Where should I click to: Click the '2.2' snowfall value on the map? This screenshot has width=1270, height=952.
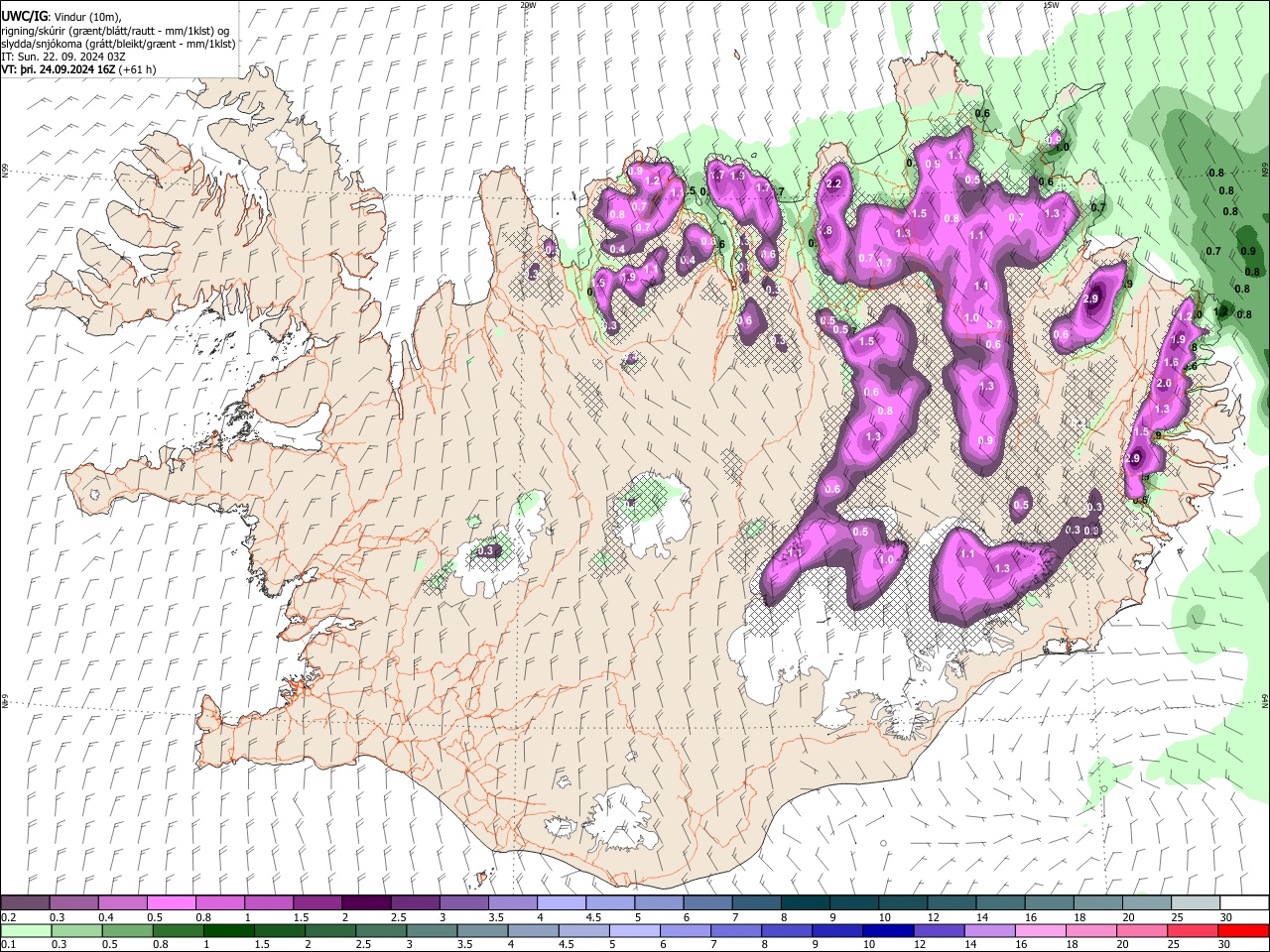tap(833, 183)
